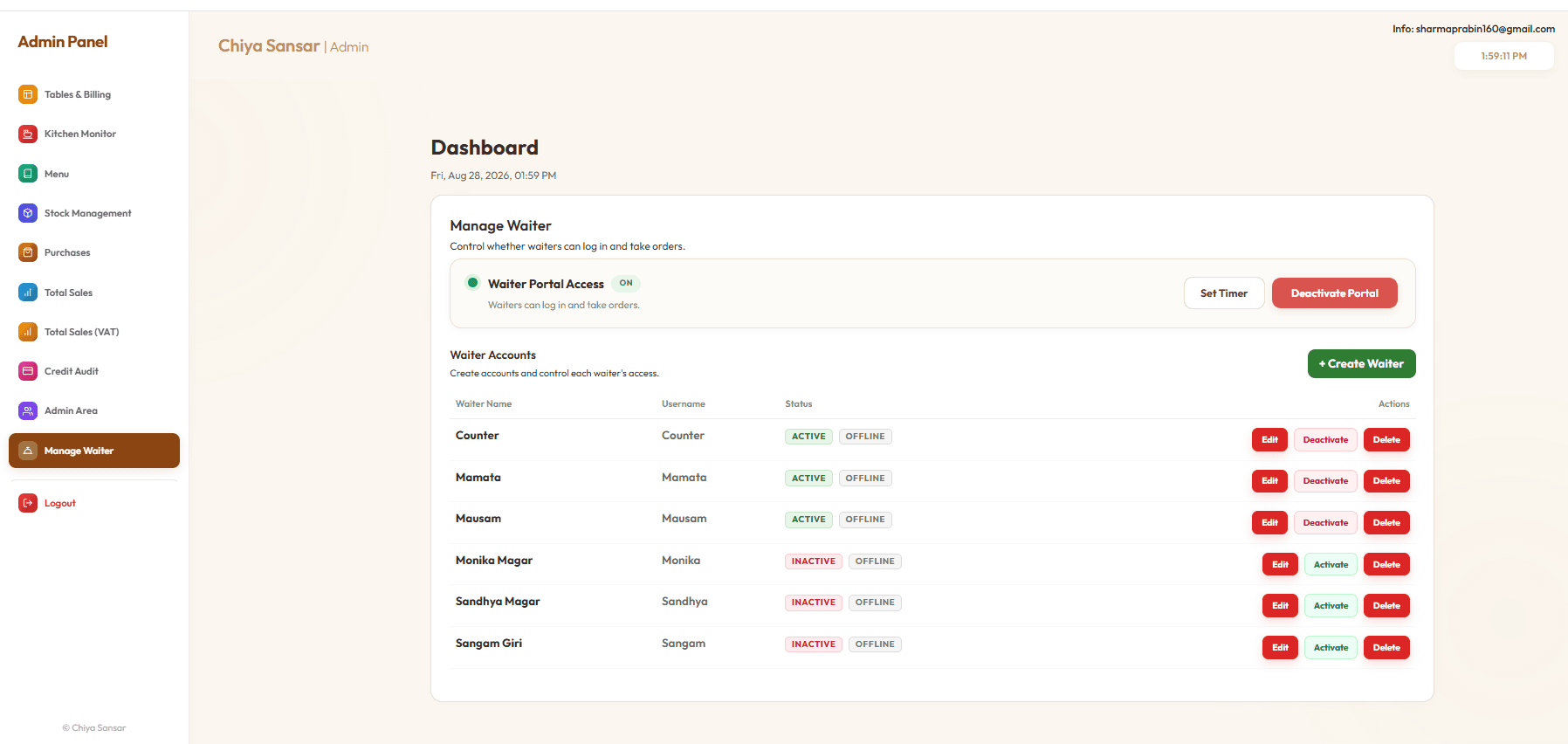Click the ON badge beside Waiter Portal Access
This screenshot has width=1568, height=744.
(626, 283)
